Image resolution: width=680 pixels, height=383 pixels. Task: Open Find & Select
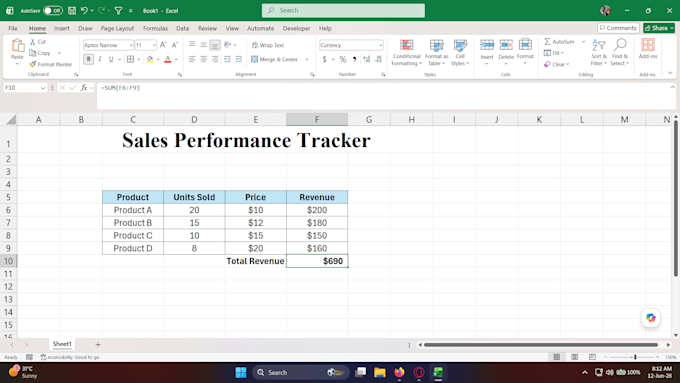pos(619,52)
